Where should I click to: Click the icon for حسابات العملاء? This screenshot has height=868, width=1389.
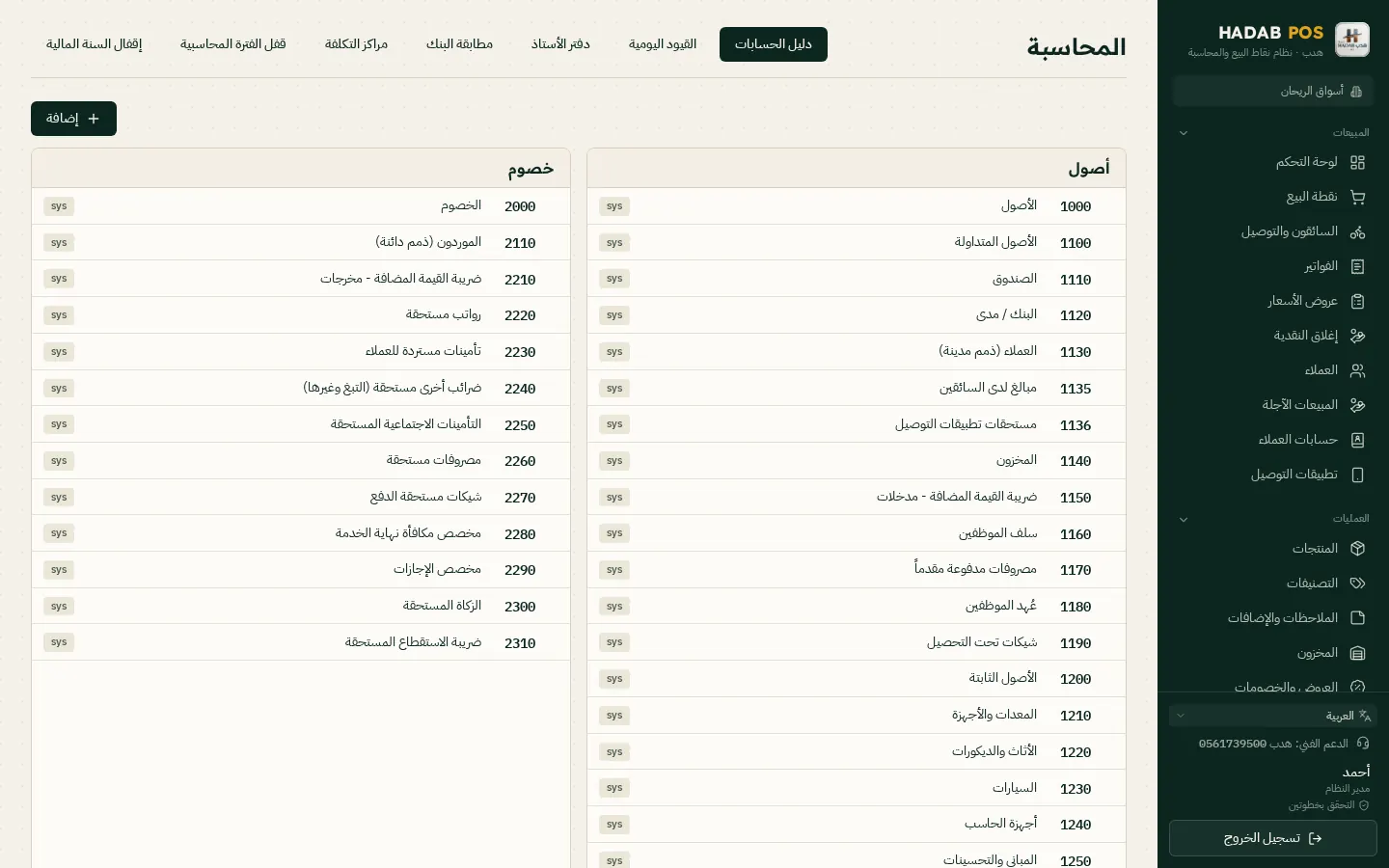1357,440
